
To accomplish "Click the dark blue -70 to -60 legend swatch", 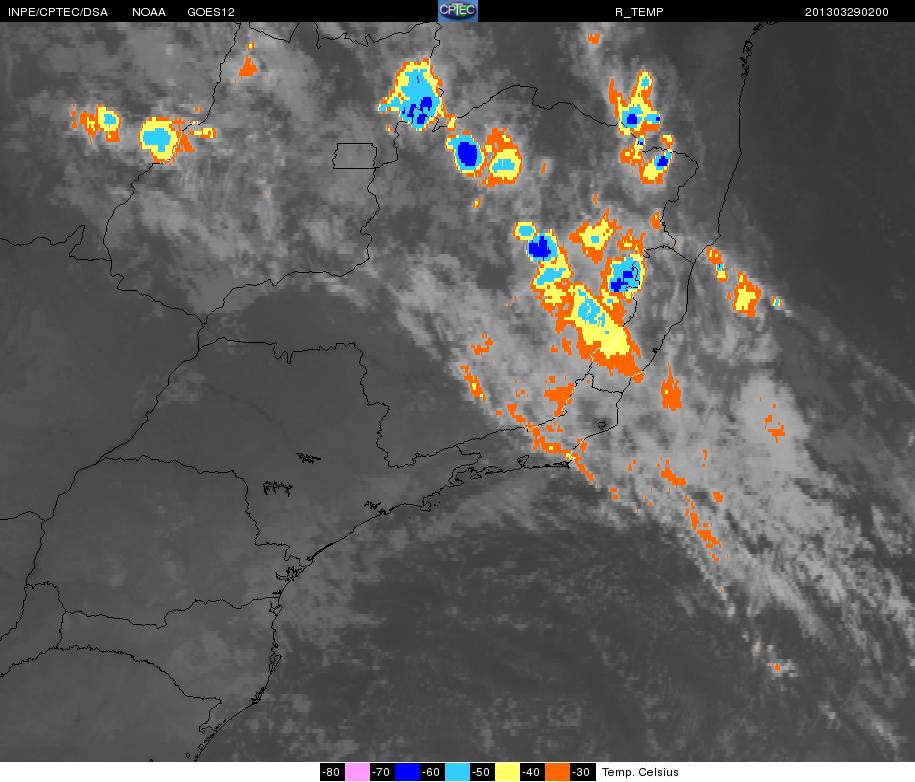I will click(x=407, y=772).
